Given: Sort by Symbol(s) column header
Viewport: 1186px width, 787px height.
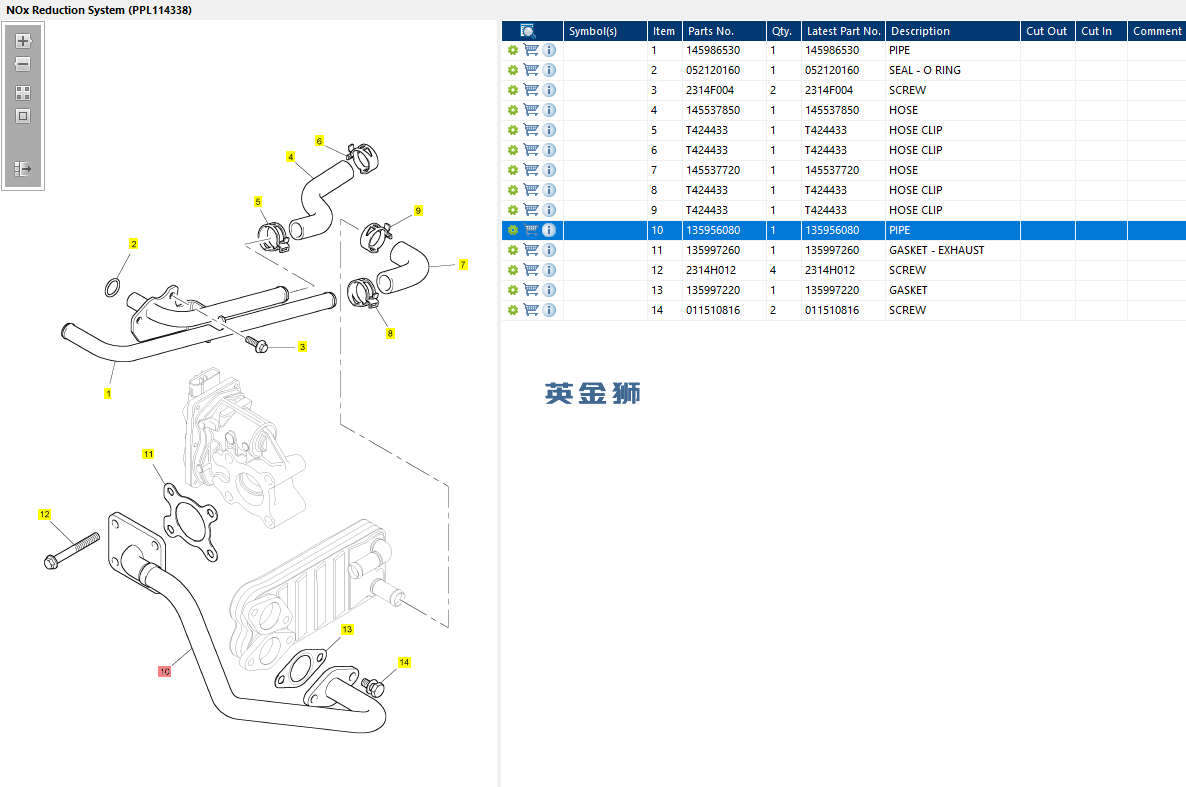Looking at the screenshot, I should tap(605, 31).
